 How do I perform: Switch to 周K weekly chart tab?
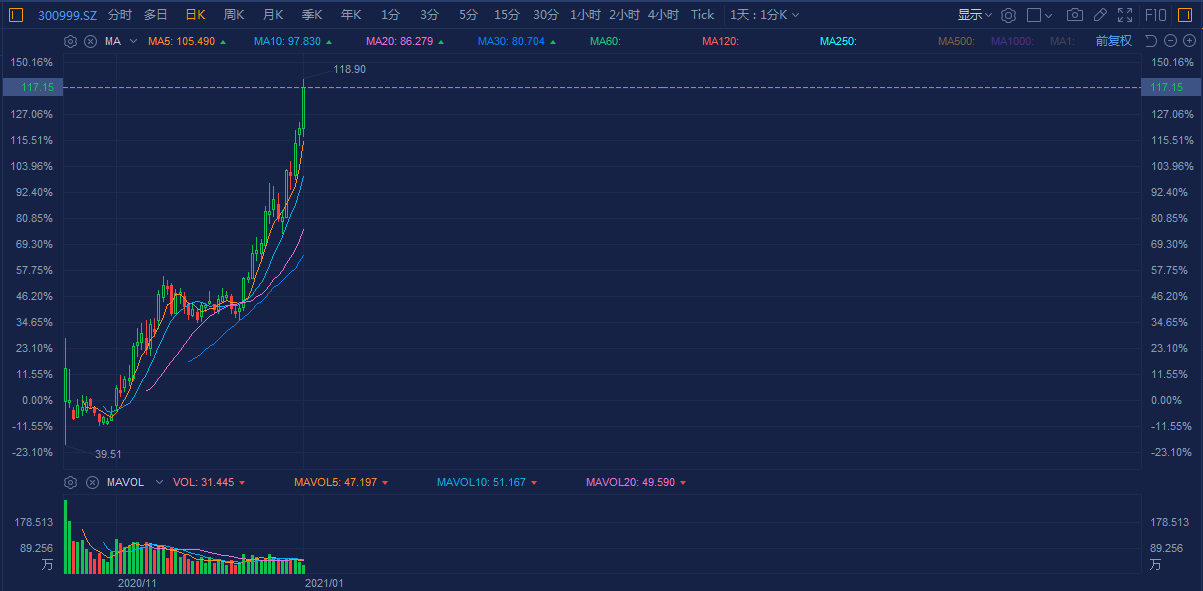(234, 15)
